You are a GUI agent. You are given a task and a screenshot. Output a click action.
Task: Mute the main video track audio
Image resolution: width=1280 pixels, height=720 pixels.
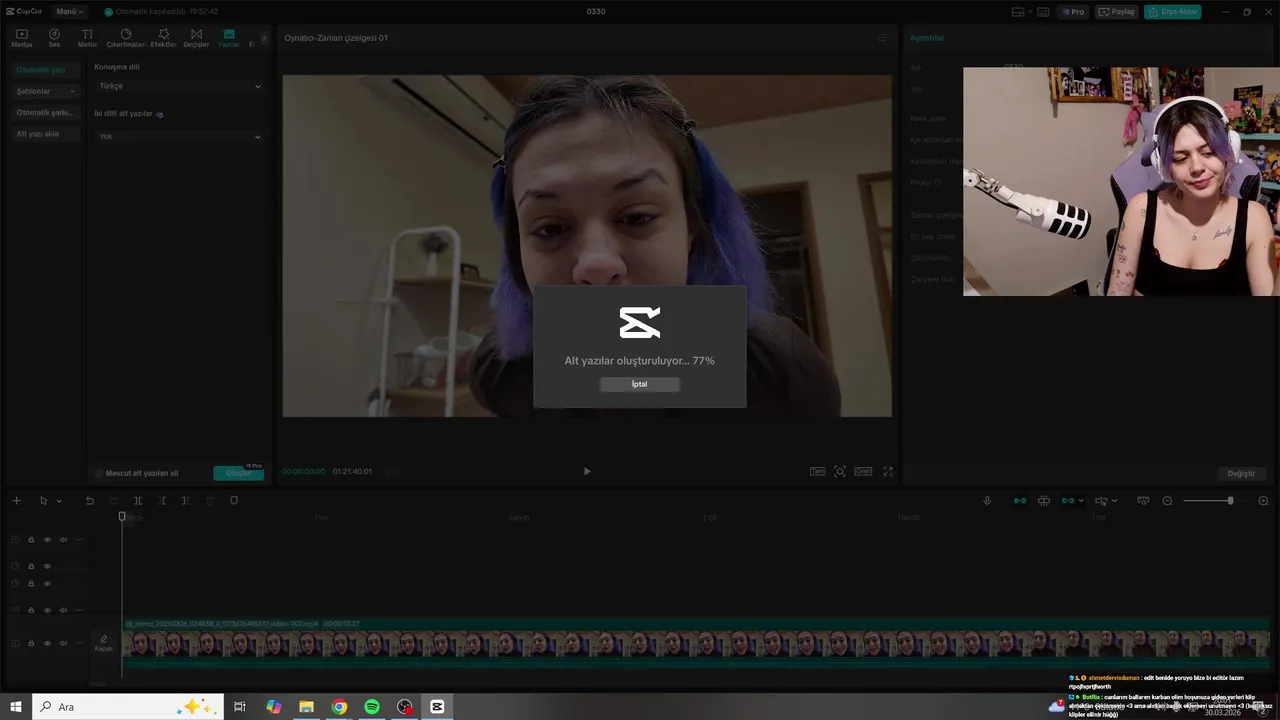click(63, 643)
